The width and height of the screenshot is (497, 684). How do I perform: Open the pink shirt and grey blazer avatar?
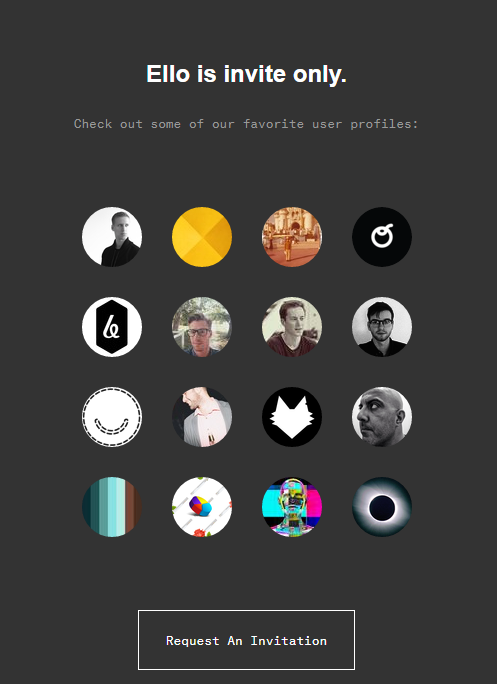click(202, 417)
